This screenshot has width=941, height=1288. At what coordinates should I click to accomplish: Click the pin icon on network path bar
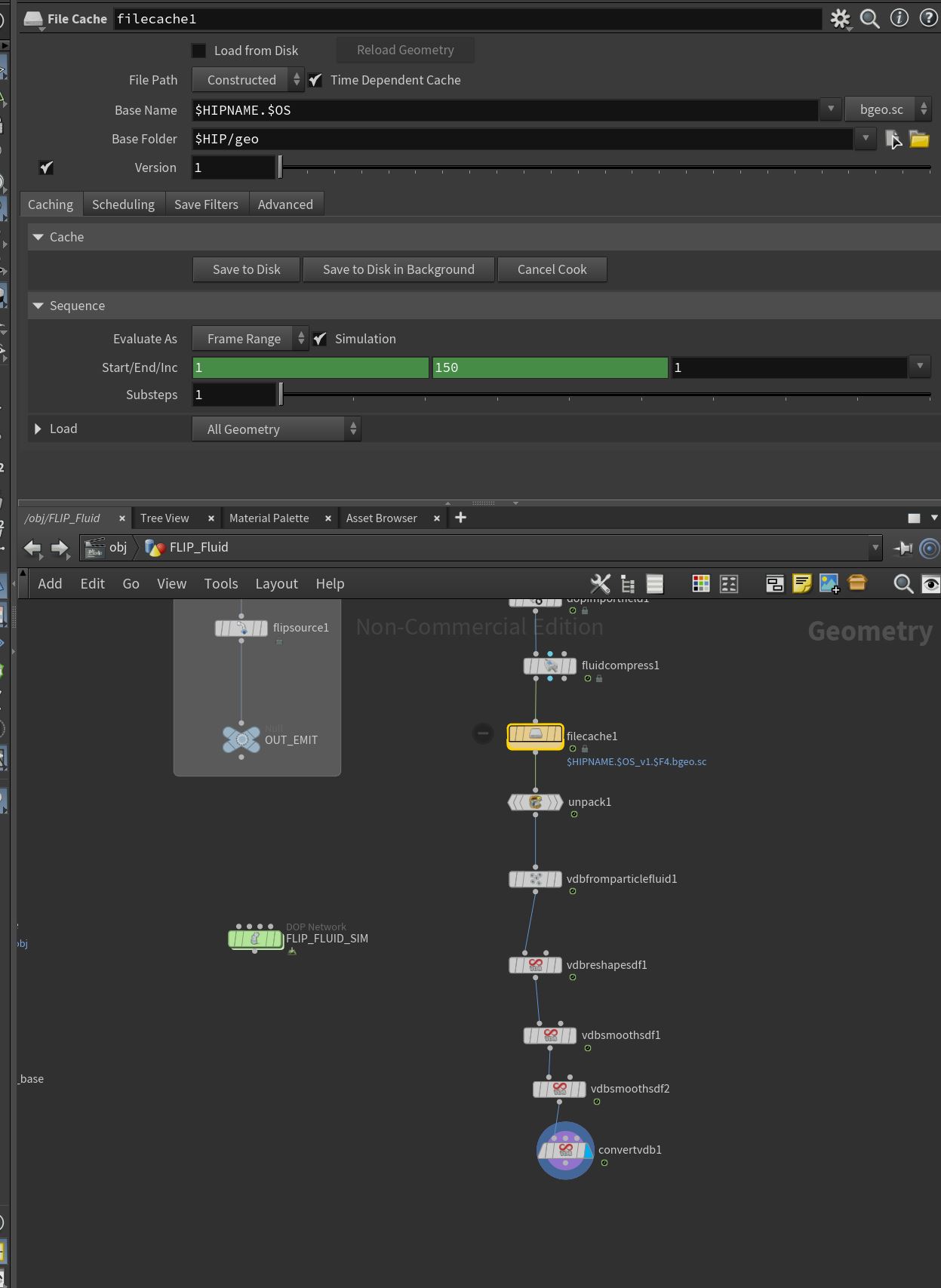(x=903, y=548)
